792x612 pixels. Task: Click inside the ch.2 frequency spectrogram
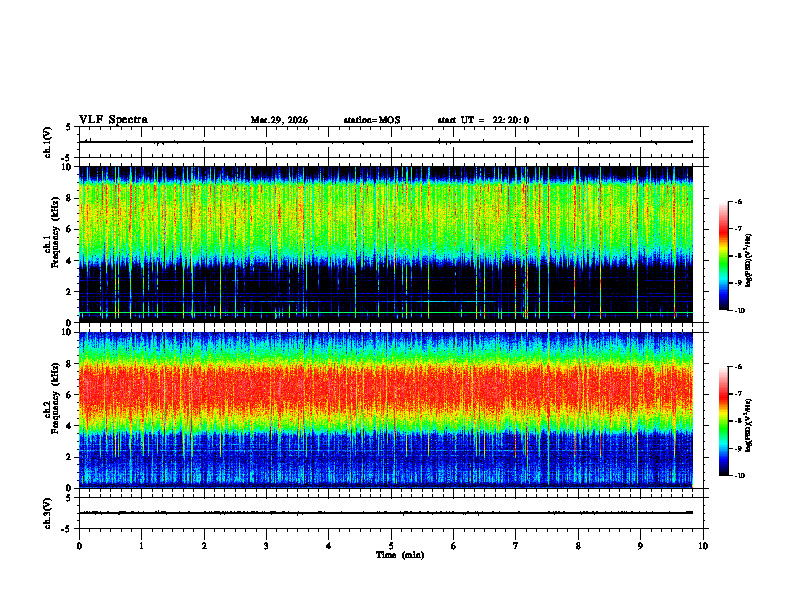click(385, 410)
